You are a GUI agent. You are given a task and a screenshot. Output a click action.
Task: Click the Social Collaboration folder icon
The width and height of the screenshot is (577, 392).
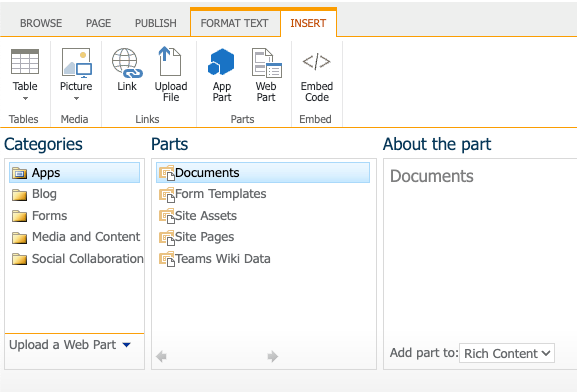pos(20,259)
